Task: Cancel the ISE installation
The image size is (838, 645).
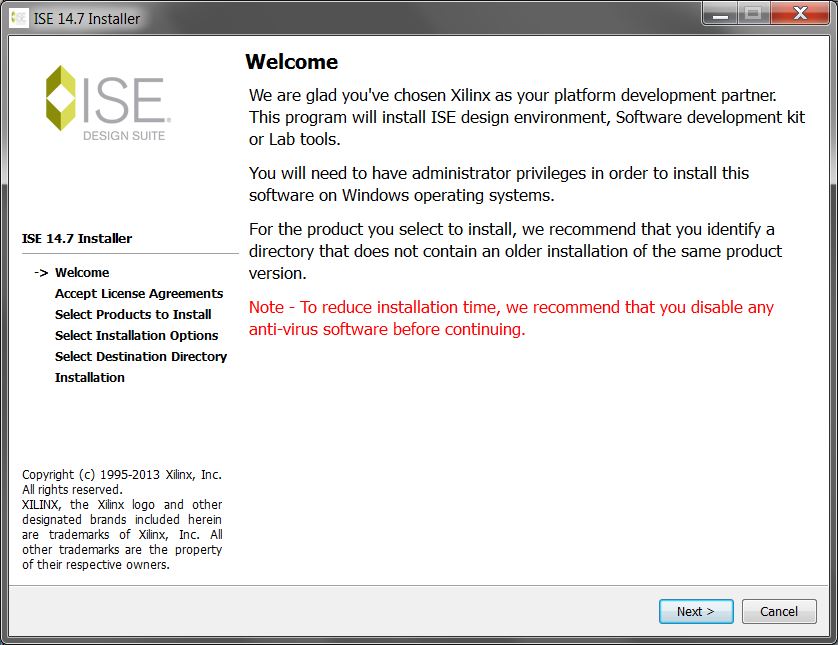Action: click(779, 611)
